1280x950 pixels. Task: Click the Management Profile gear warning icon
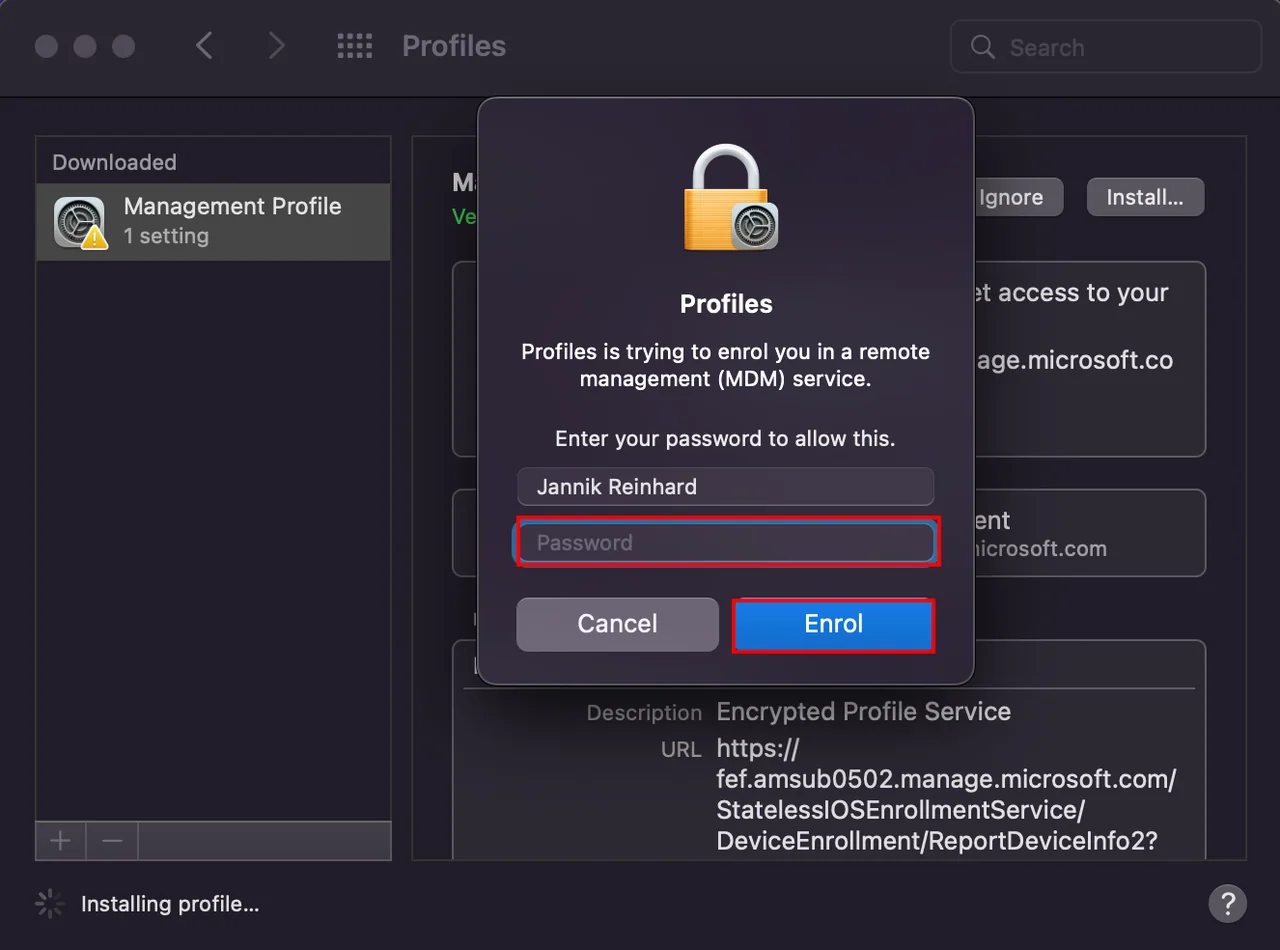[80, 222]
